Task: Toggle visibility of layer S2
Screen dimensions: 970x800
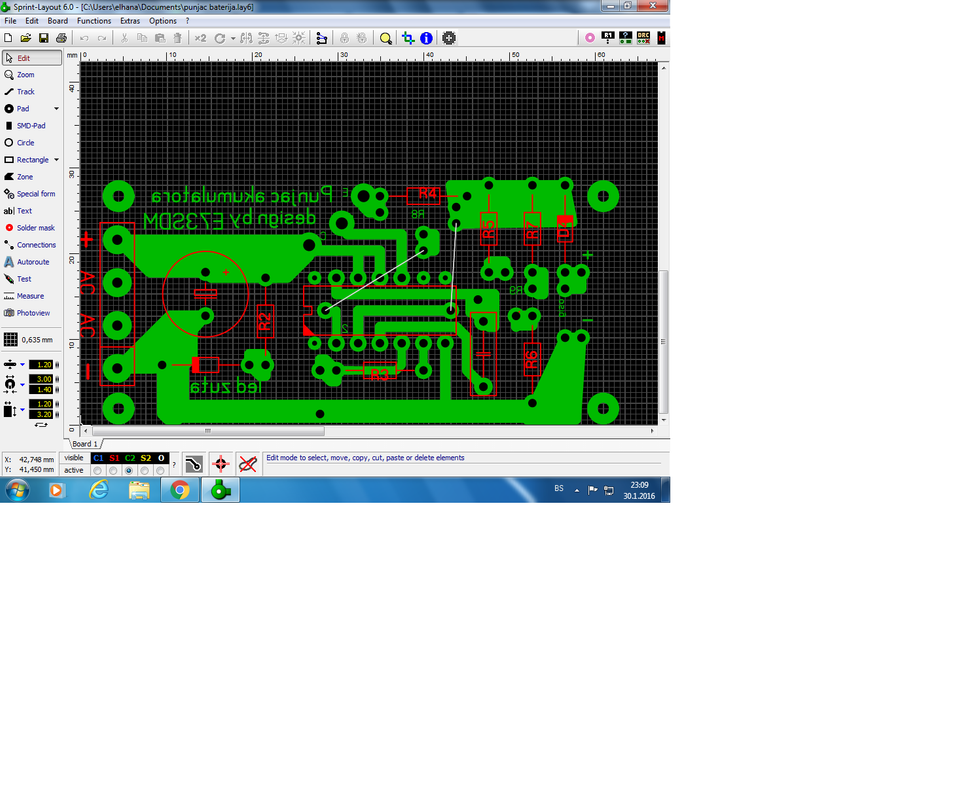Action: [x=145, y=458]
